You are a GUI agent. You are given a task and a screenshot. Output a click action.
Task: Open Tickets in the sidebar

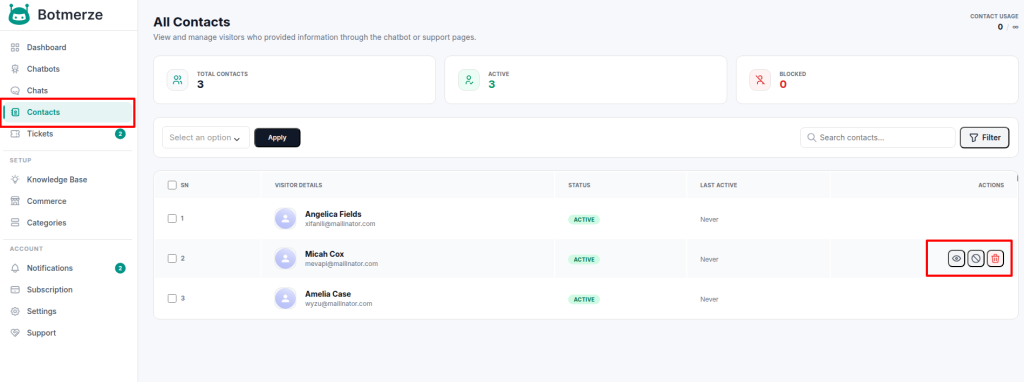point(69,134)
